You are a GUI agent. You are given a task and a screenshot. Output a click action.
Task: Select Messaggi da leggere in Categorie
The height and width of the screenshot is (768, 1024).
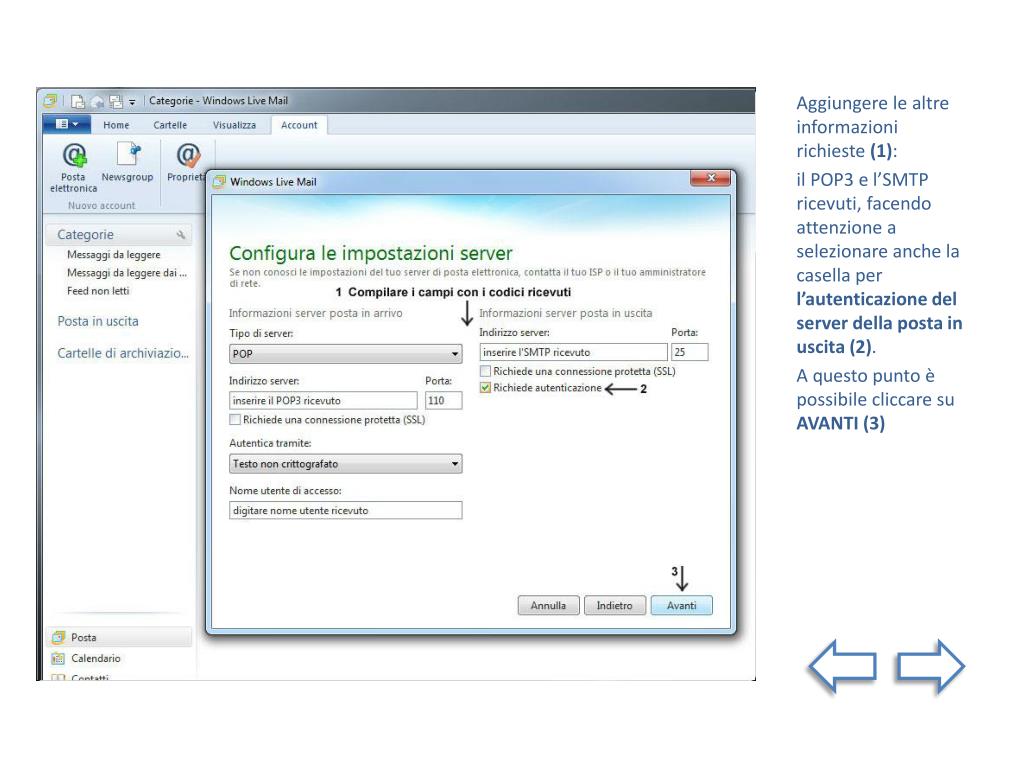114,255
